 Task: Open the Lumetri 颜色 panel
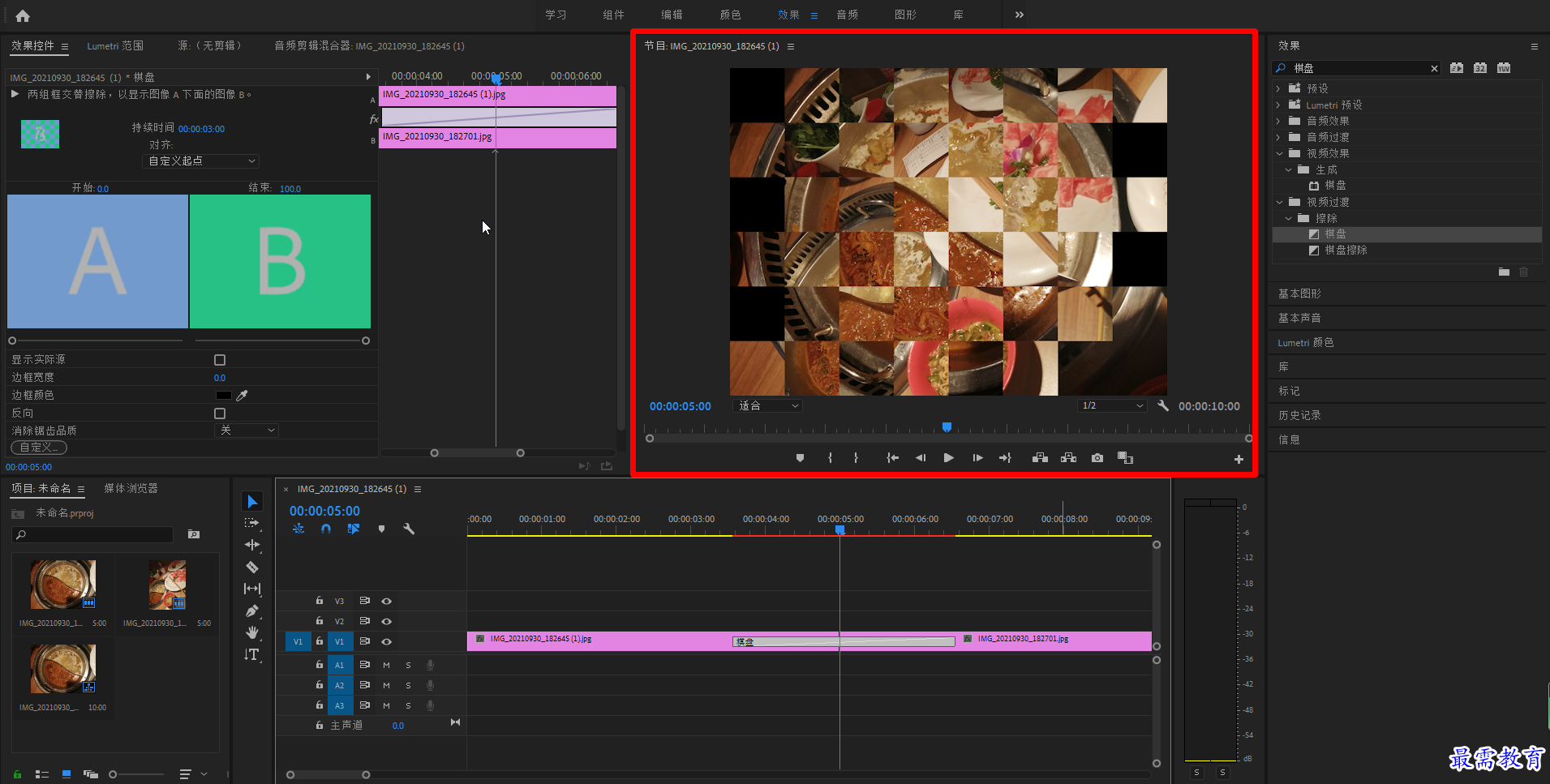(1306, 342)
